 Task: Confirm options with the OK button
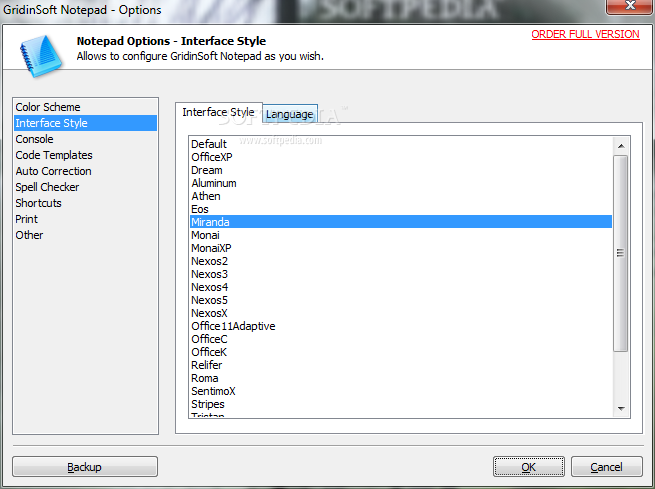[529, 467]
